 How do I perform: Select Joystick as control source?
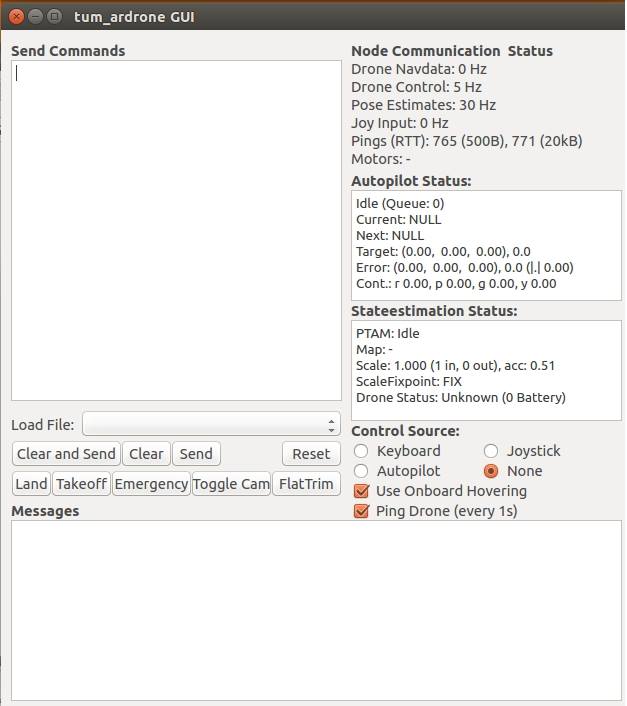coord(491,451)
